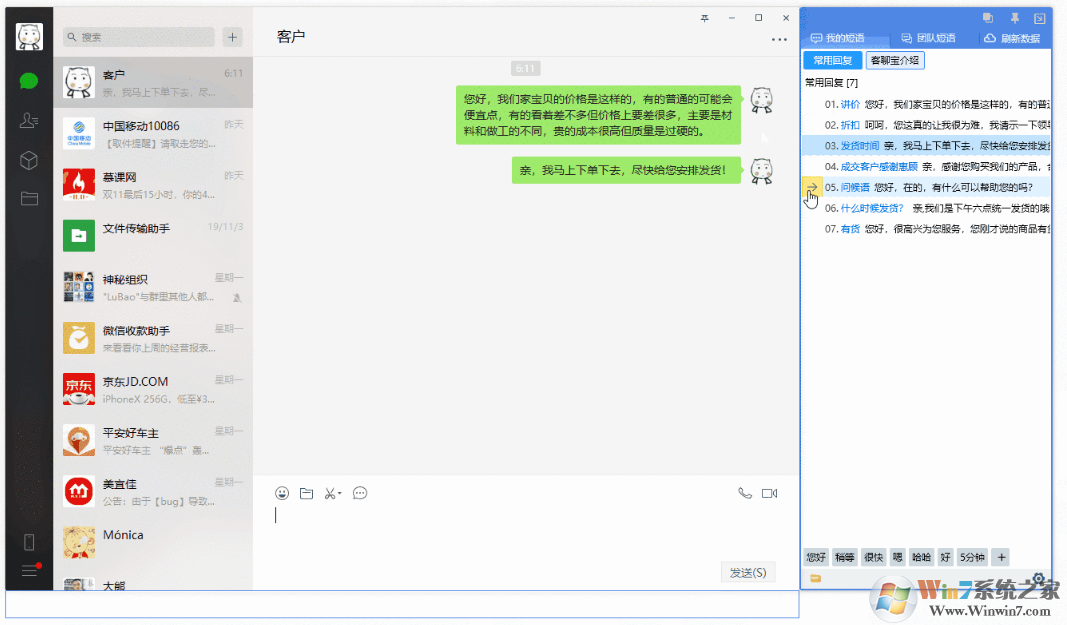1067x625 pixels.
Task: Click the 您好 quick reply tag
Action: (x=815, y=557)
